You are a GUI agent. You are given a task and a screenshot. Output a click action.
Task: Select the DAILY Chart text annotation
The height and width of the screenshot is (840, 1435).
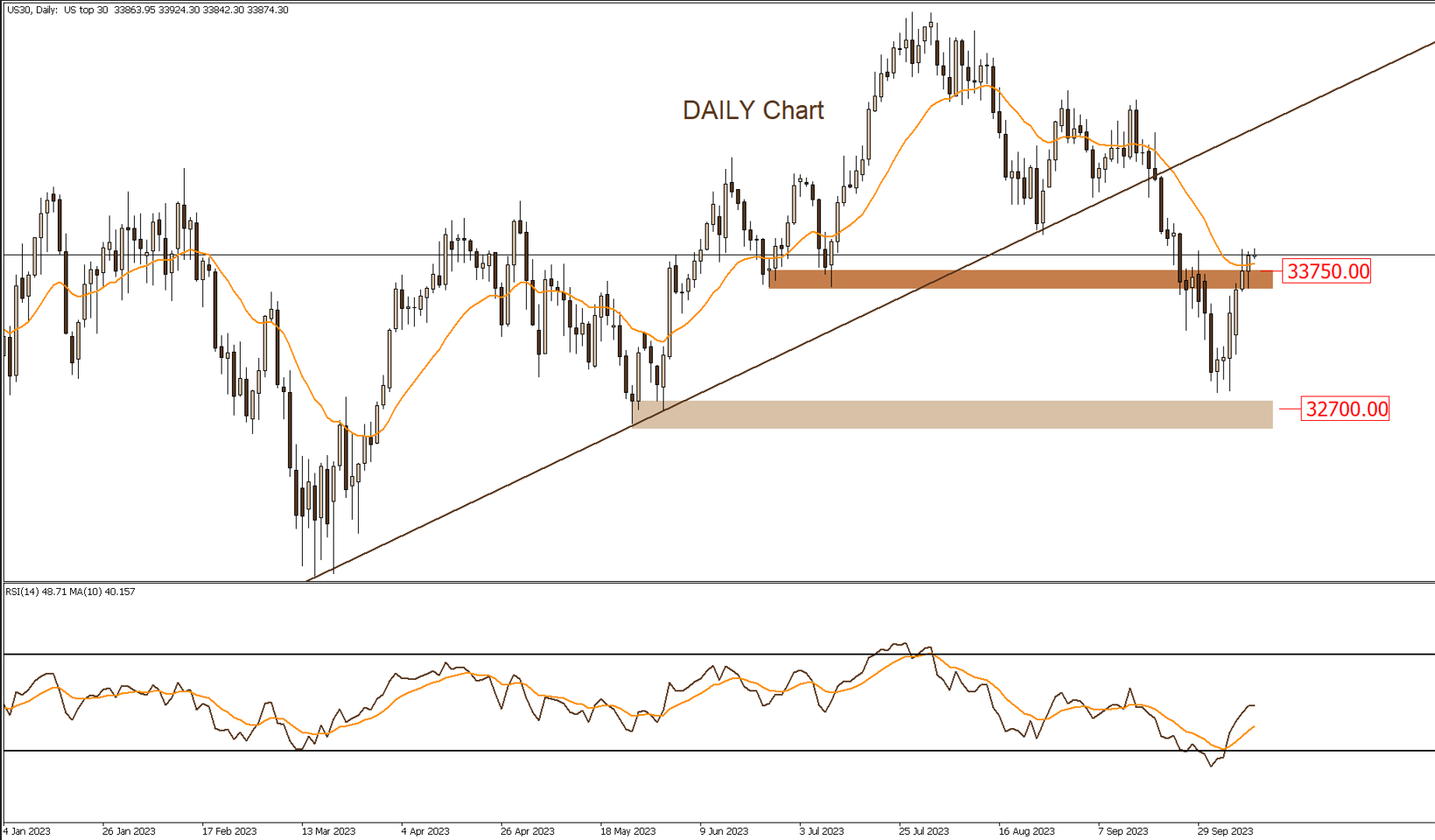click(752, 110)
